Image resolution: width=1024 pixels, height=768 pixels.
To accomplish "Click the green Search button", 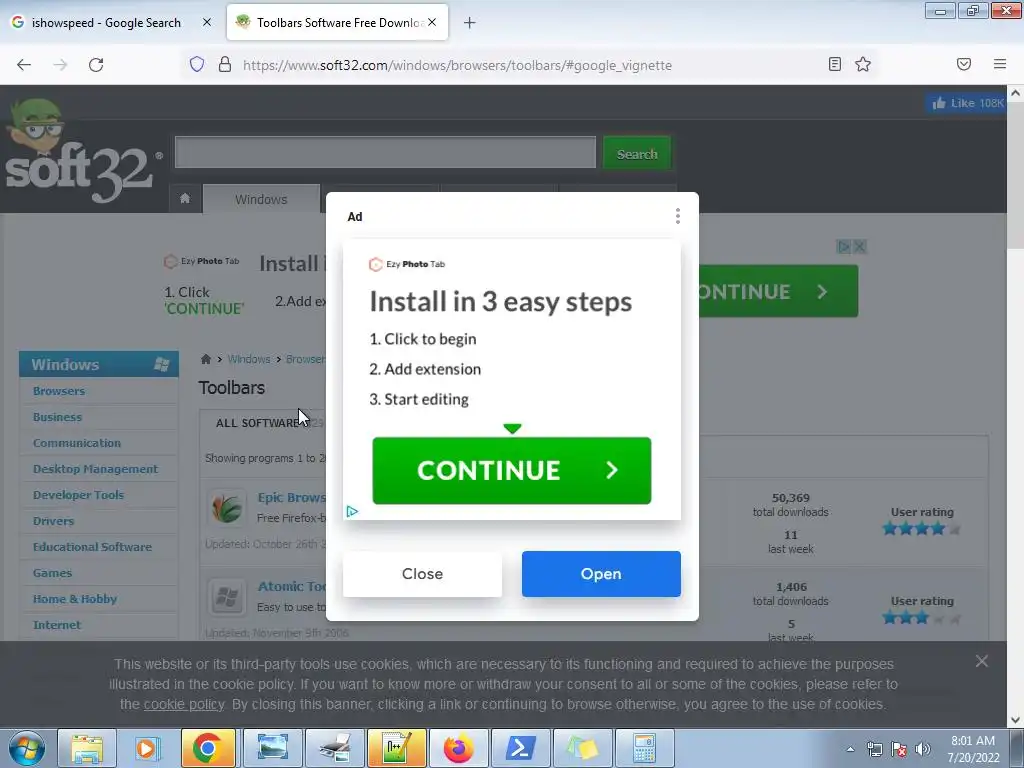I will tap(637, 153).
